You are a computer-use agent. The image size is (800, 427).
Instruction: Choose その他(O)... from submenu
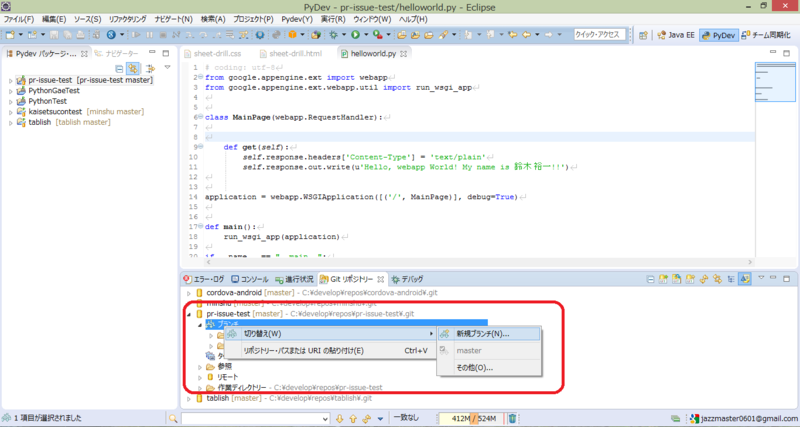pos(488,367)
